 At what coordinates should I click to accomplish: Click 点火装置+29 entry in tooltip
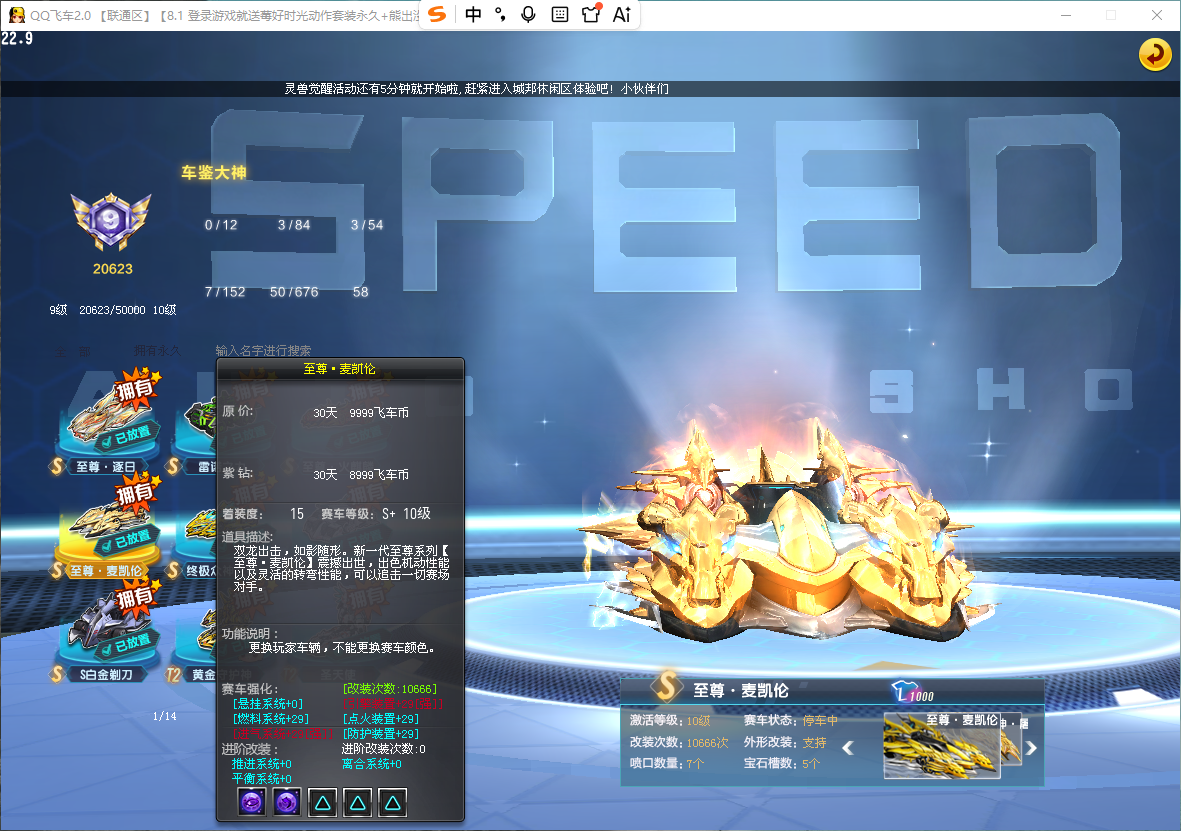(380, 719)
